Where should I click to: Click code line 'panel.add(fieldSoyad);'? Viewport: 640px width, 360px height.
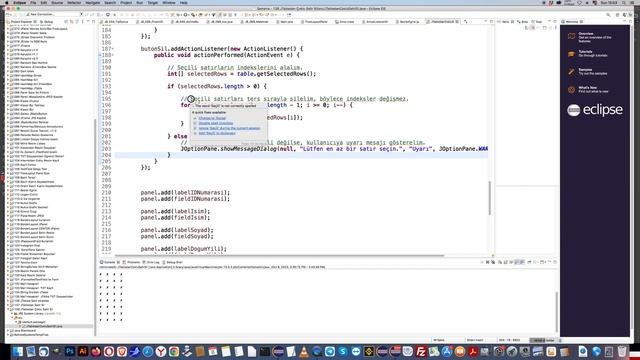point(177,236)
